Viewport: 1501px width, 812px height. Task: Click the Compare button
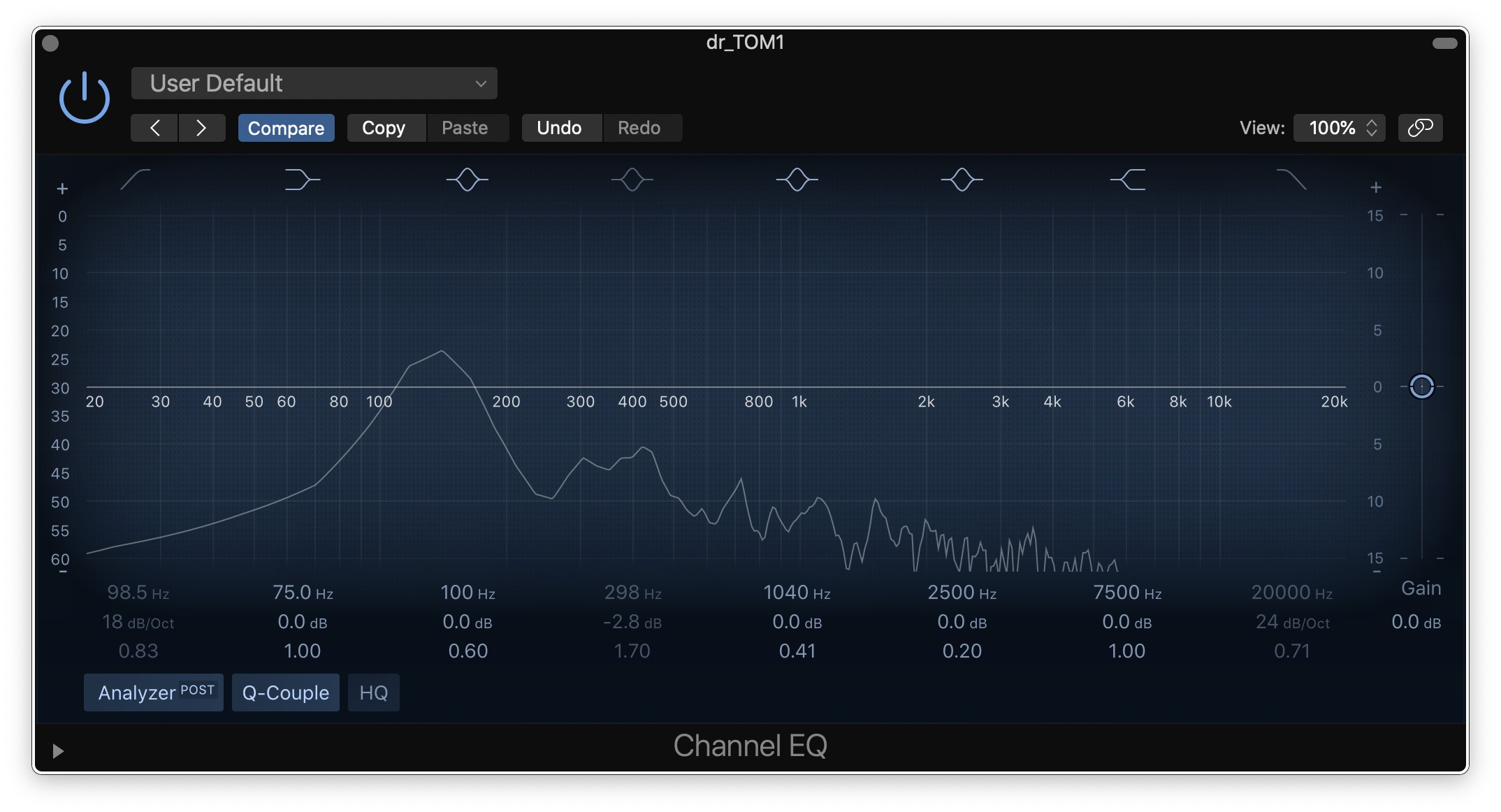point(286,128)
